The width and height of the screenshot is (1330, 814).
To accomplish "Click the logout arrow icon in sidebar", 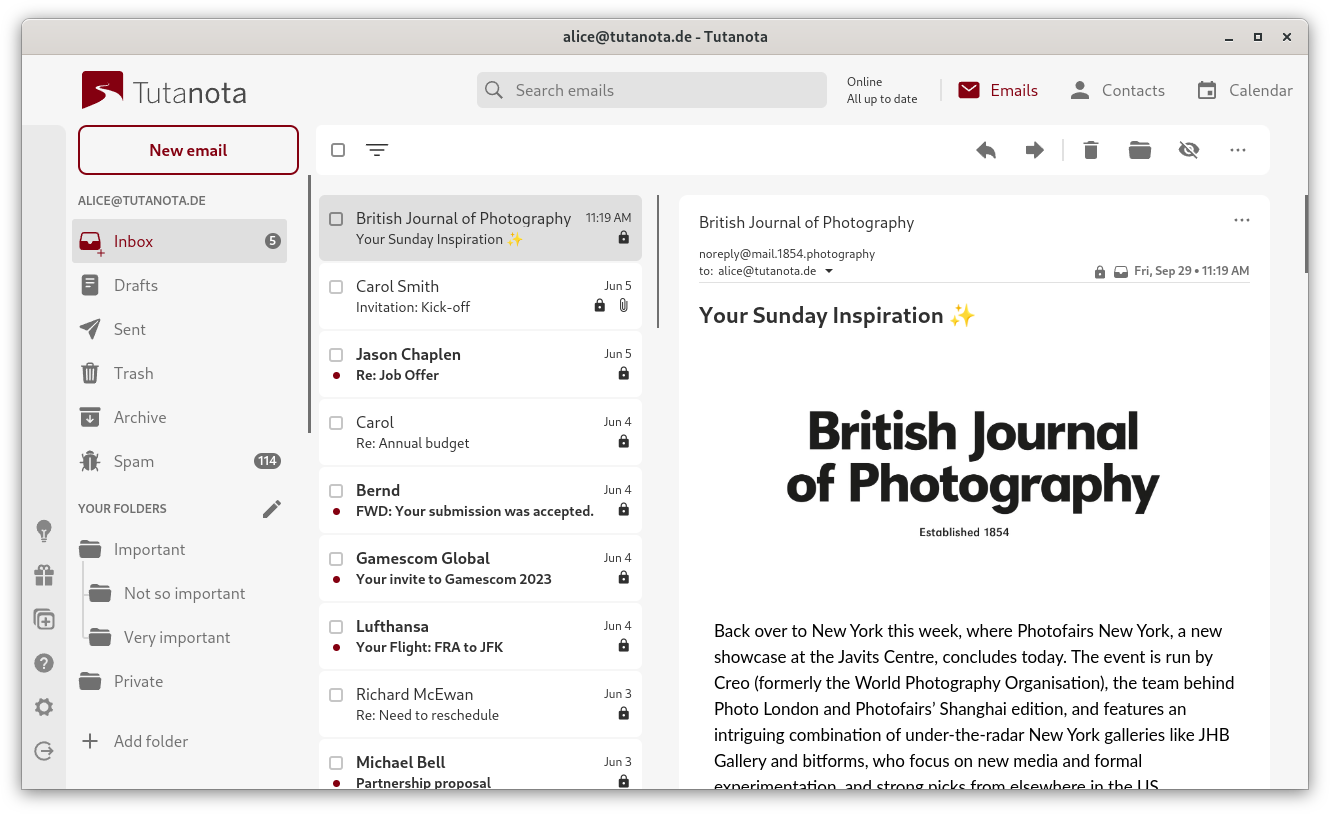I will pos(44,751).
